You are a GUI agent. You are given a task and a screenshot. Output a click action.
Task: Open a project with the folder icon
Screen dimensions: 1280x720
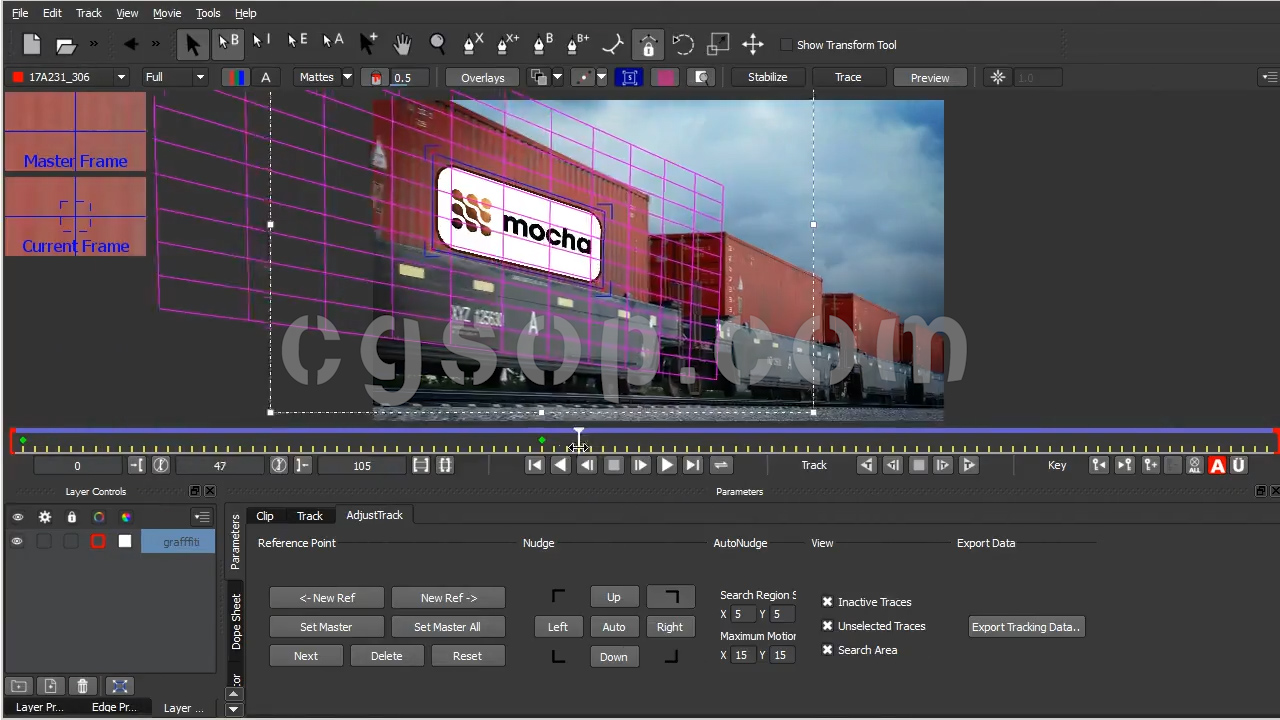point(66,45)
